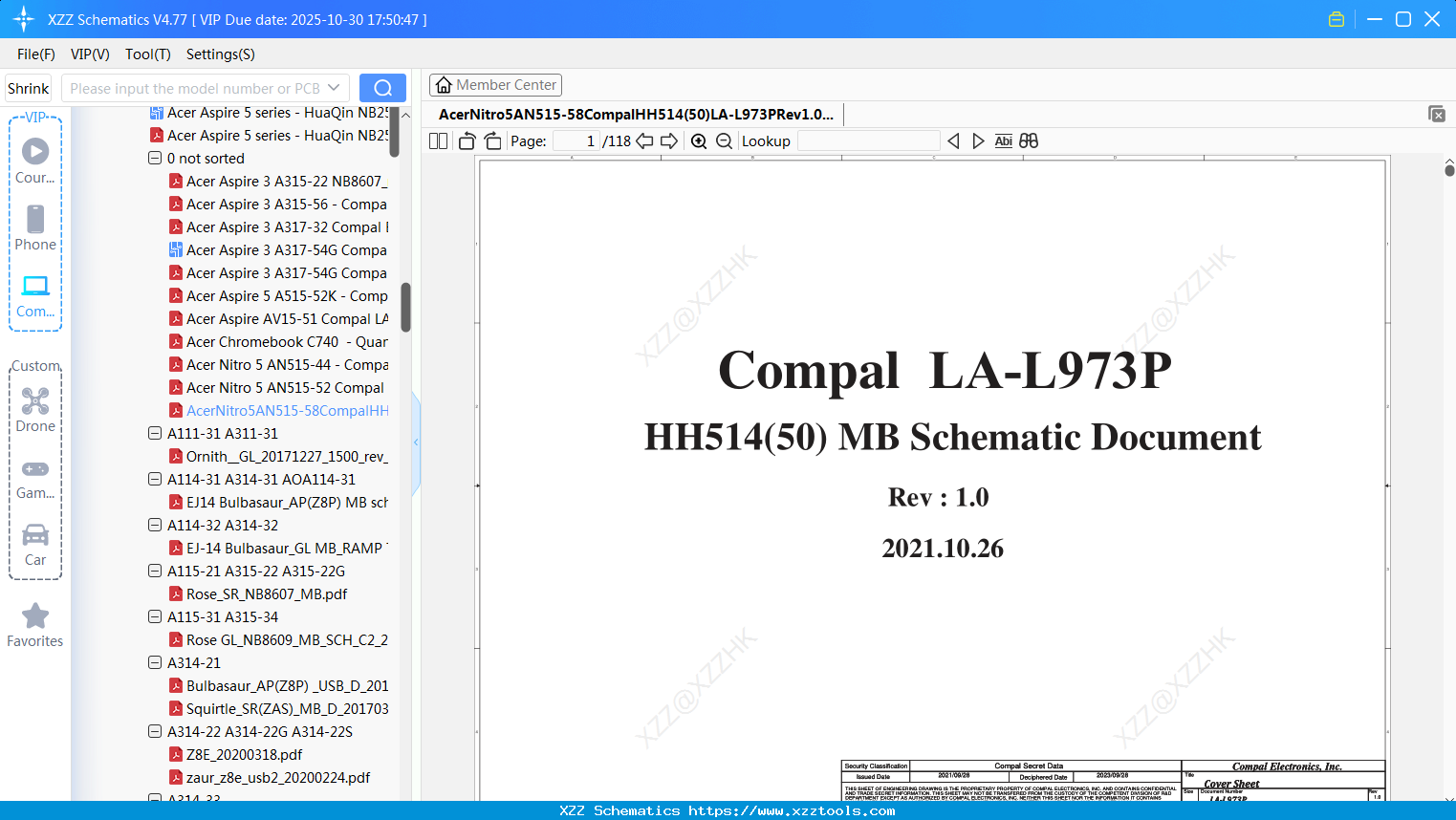
Task: Focus the model number or PCB search field
Action: pyautogui.click(x=194, y=88)
